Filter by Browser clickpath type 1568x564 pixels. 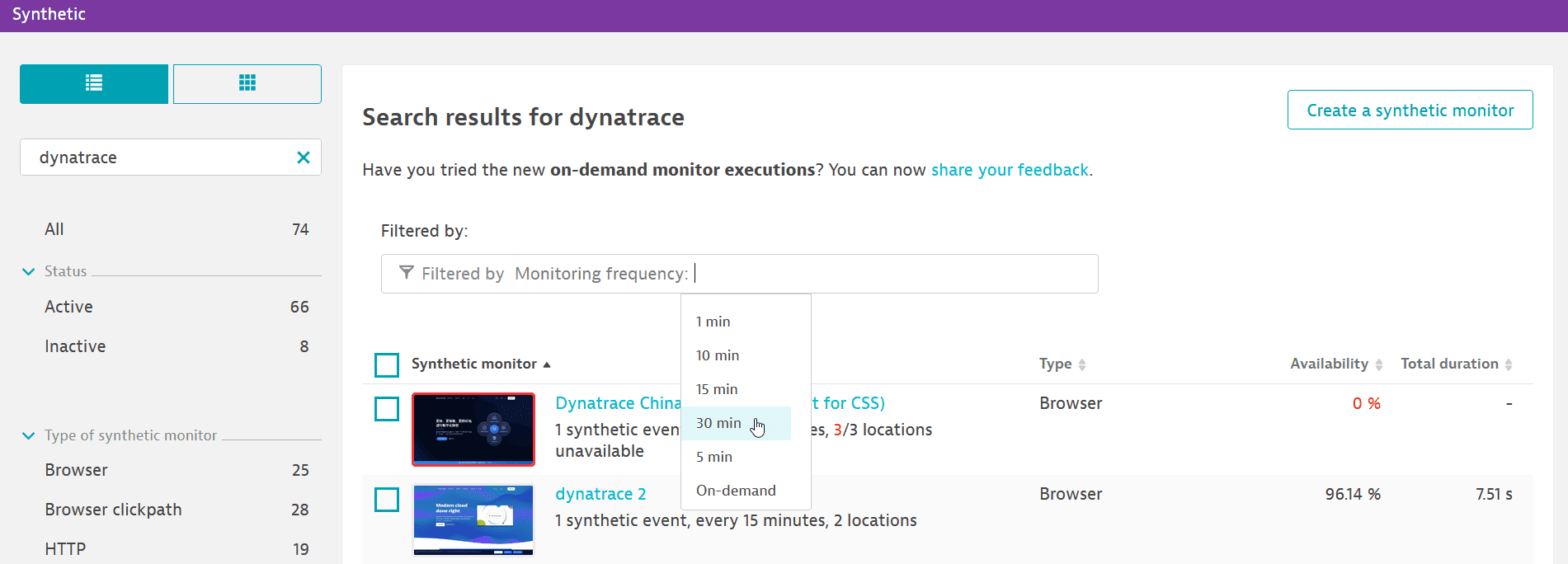pyautogui.click(x=177, y=510)
